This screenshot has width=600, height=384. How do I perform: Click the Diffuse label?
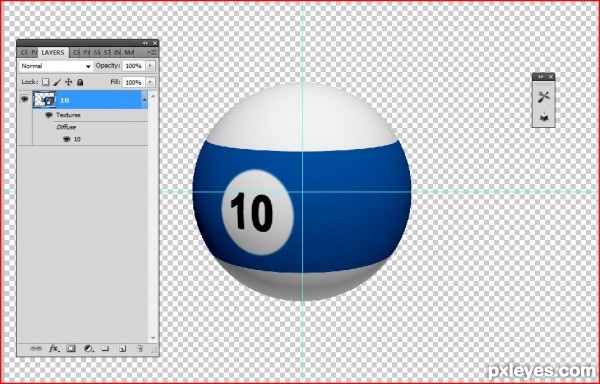coord(66,127)
